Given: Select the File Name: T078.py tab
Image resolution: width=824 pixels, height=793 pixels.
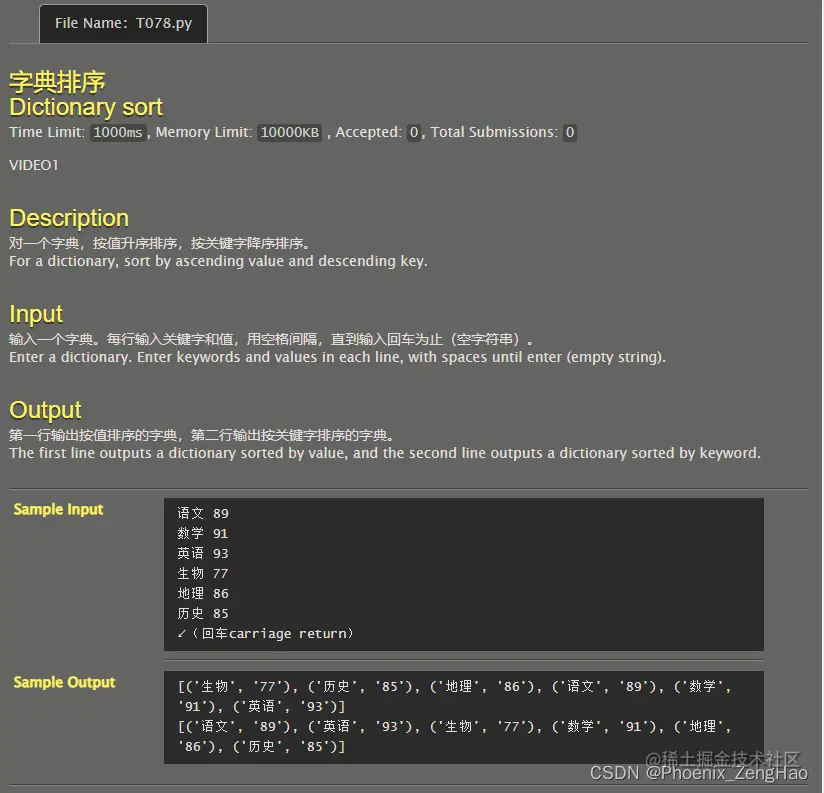Looking at the screenshot, I should 123,24.
